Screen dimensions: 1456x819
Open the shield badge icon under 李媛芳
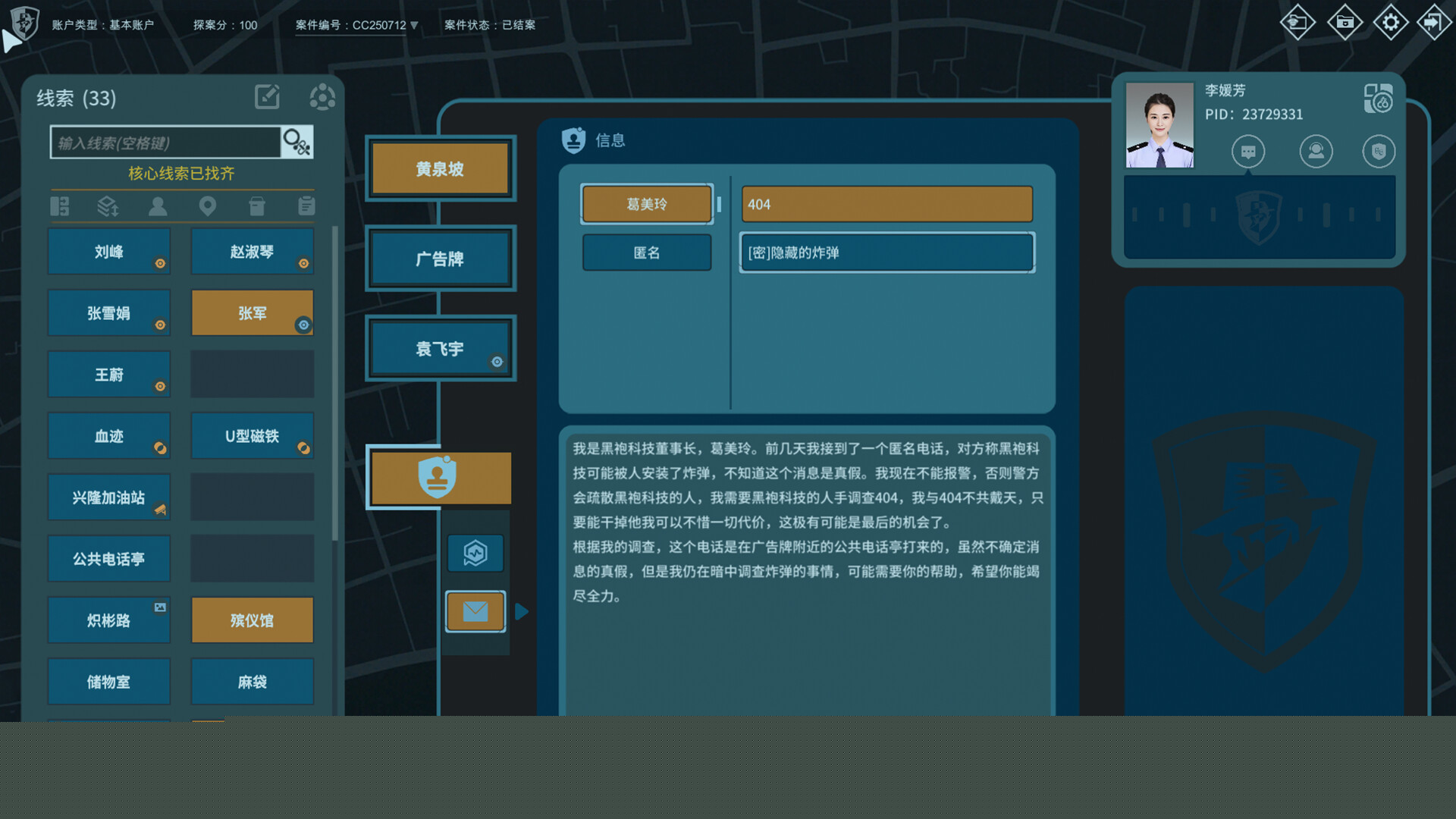(1379, 152)
